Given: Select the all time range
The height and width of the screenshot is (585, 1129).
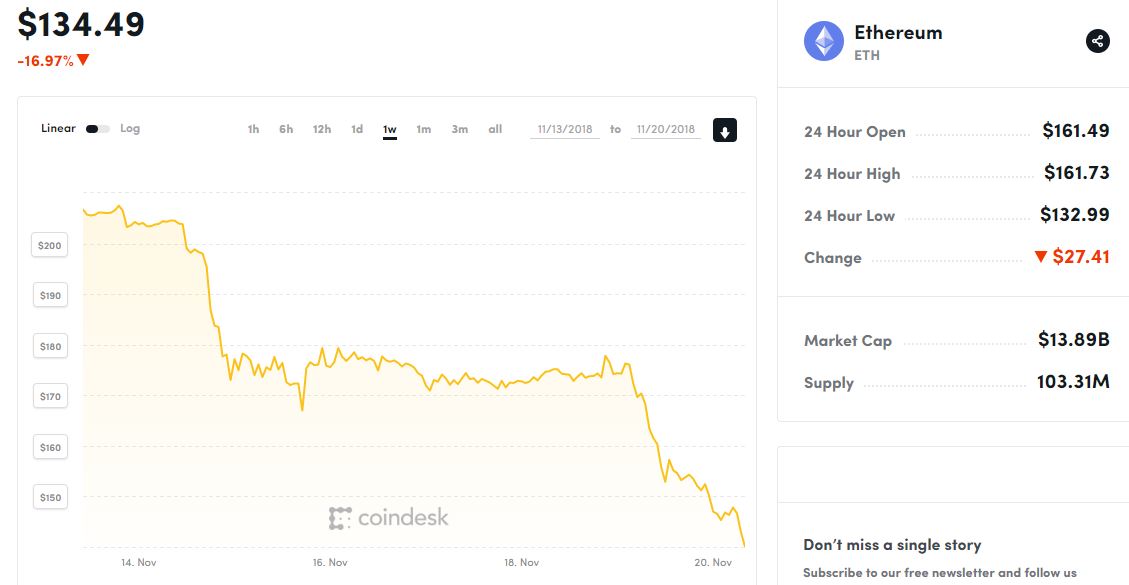Looking at the screenshot, I should (x=495, y=130).
